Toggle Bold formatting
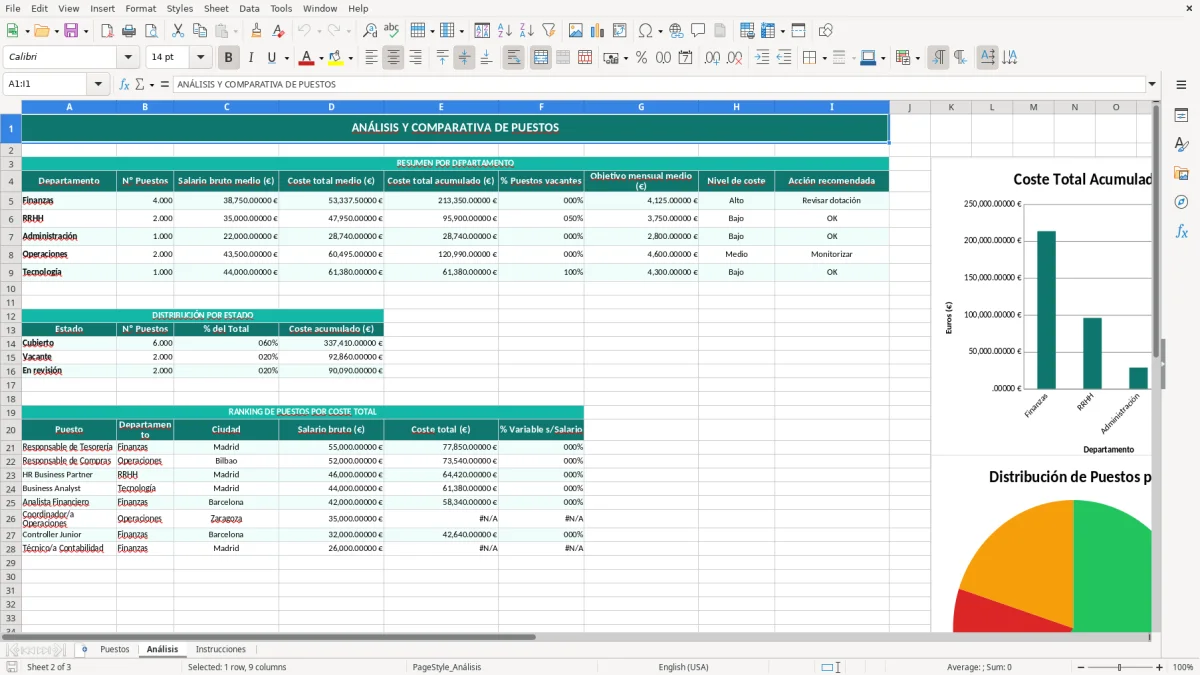The height and width of the screenshot is (675, 1200). point(228,58)
